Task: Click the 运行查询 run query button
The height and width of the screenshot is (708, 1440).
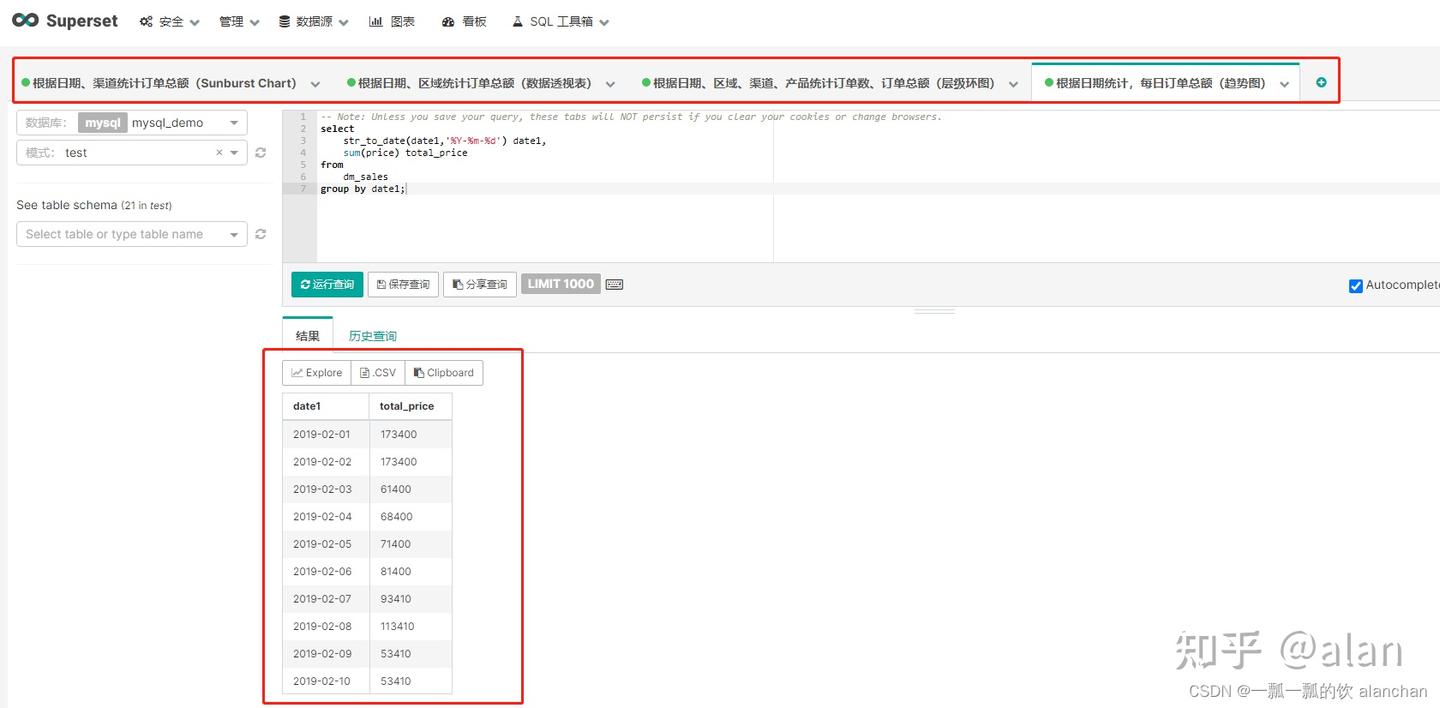Action: 326,284
